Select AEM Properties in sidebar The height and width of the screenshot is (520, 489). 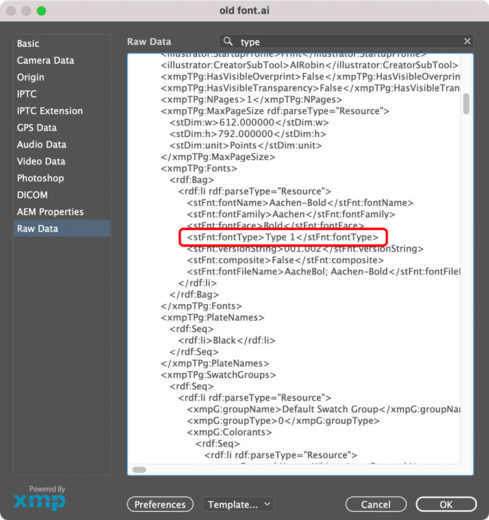[50, 212]
